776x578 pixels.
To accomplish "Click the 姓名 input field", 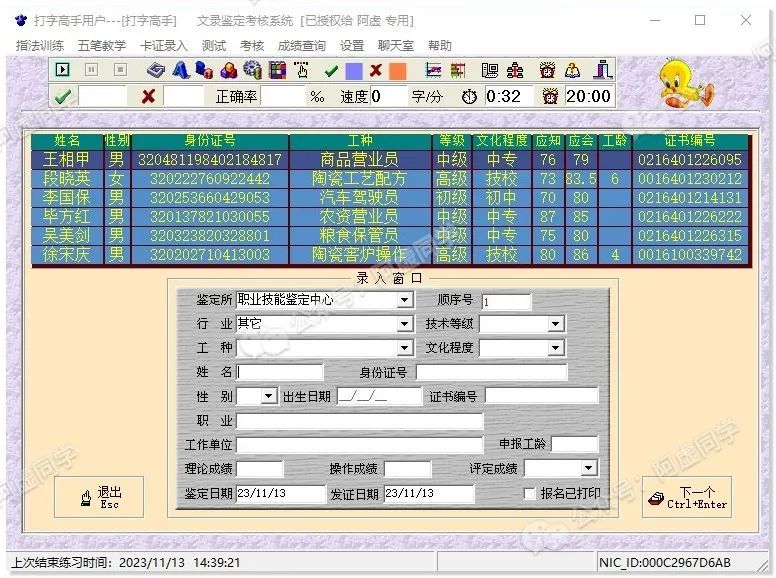I will pyautogui.click(x=280, y=372).
